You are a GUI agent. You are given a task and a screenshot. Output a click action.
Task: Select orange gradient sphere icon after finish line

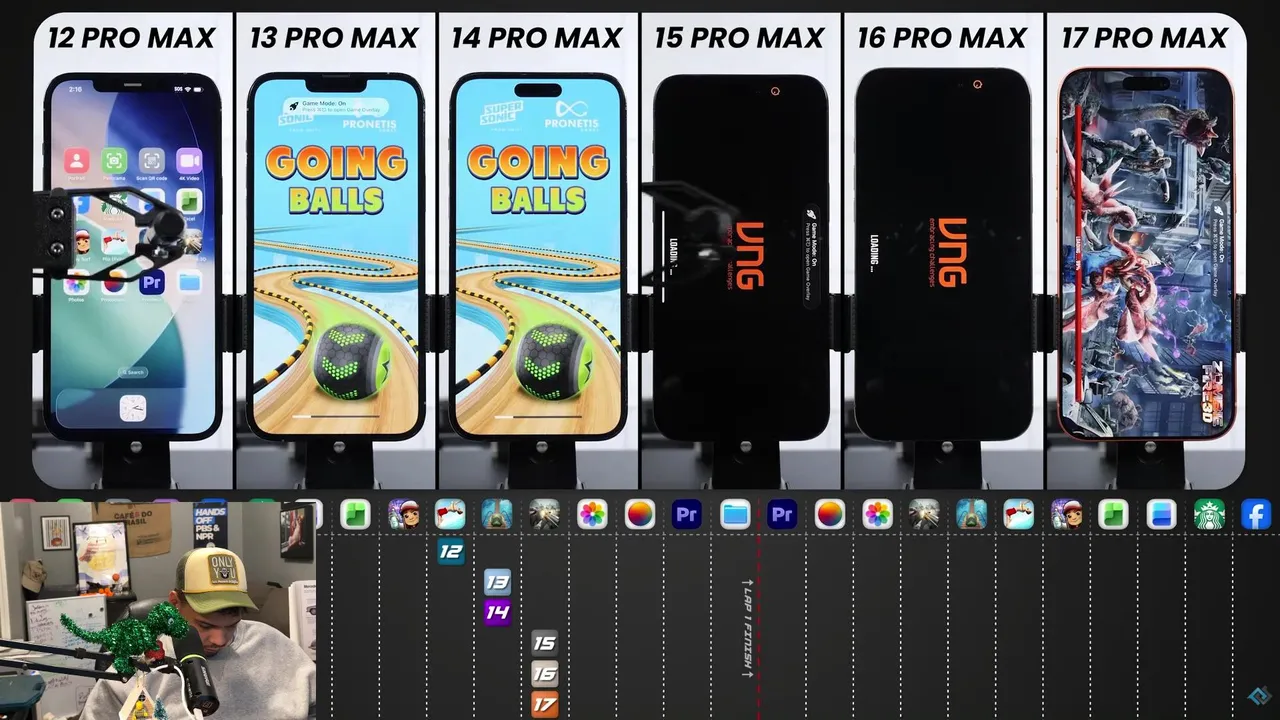(x=830, y=514)
